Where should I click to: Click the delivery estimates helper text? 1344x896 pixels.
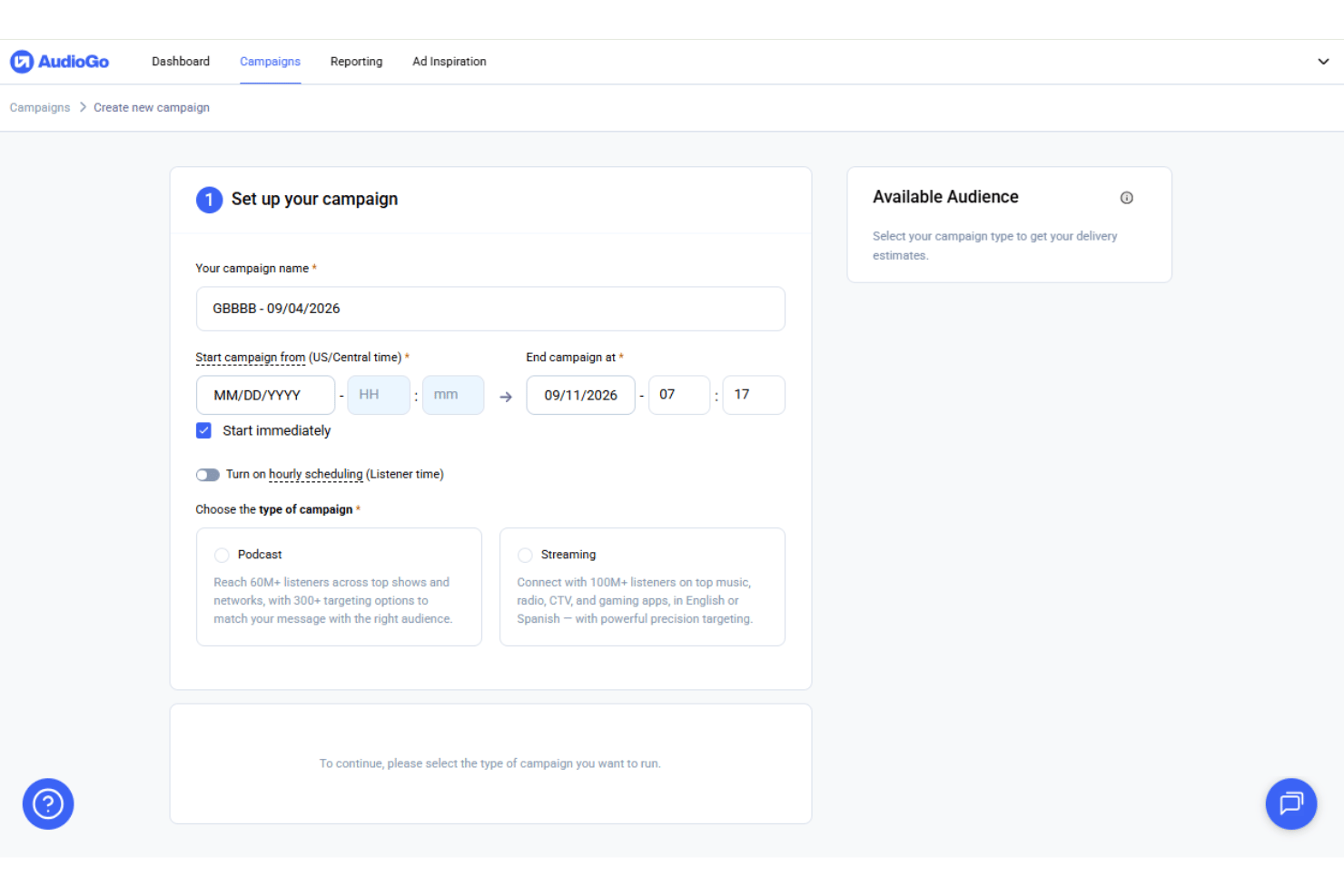995,245
